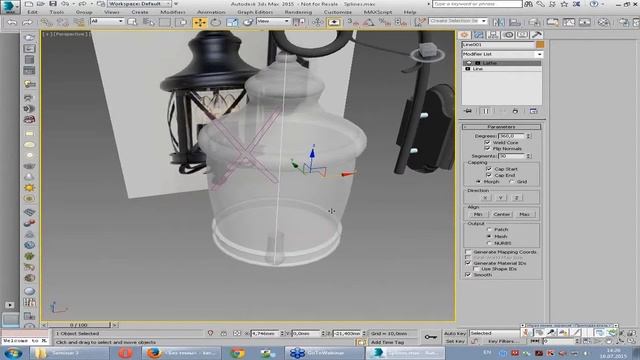Select the NURBS output radio button
Screen dimensions: 640x360
point(489,243)
